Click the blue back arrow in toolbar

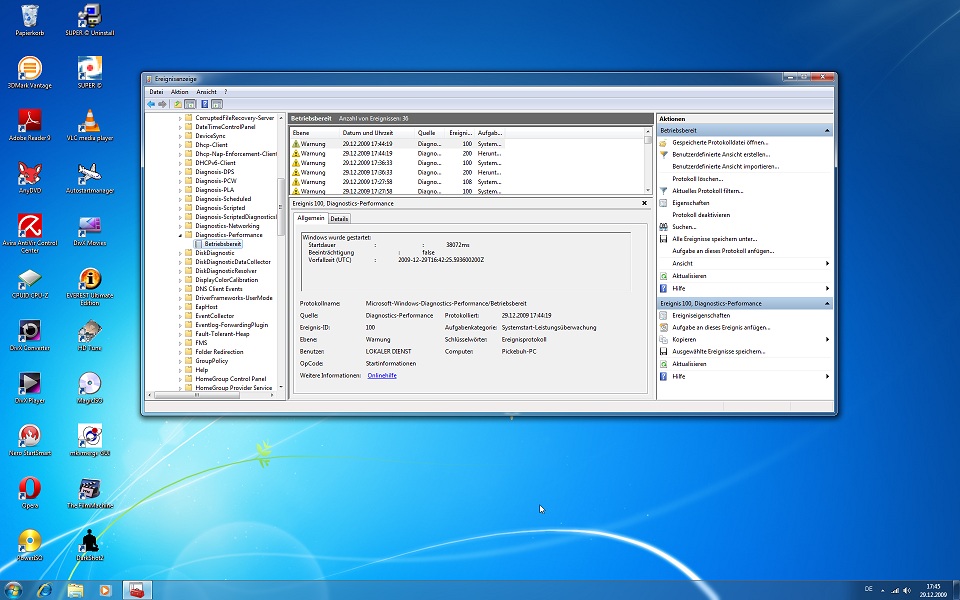coord(151,103)
